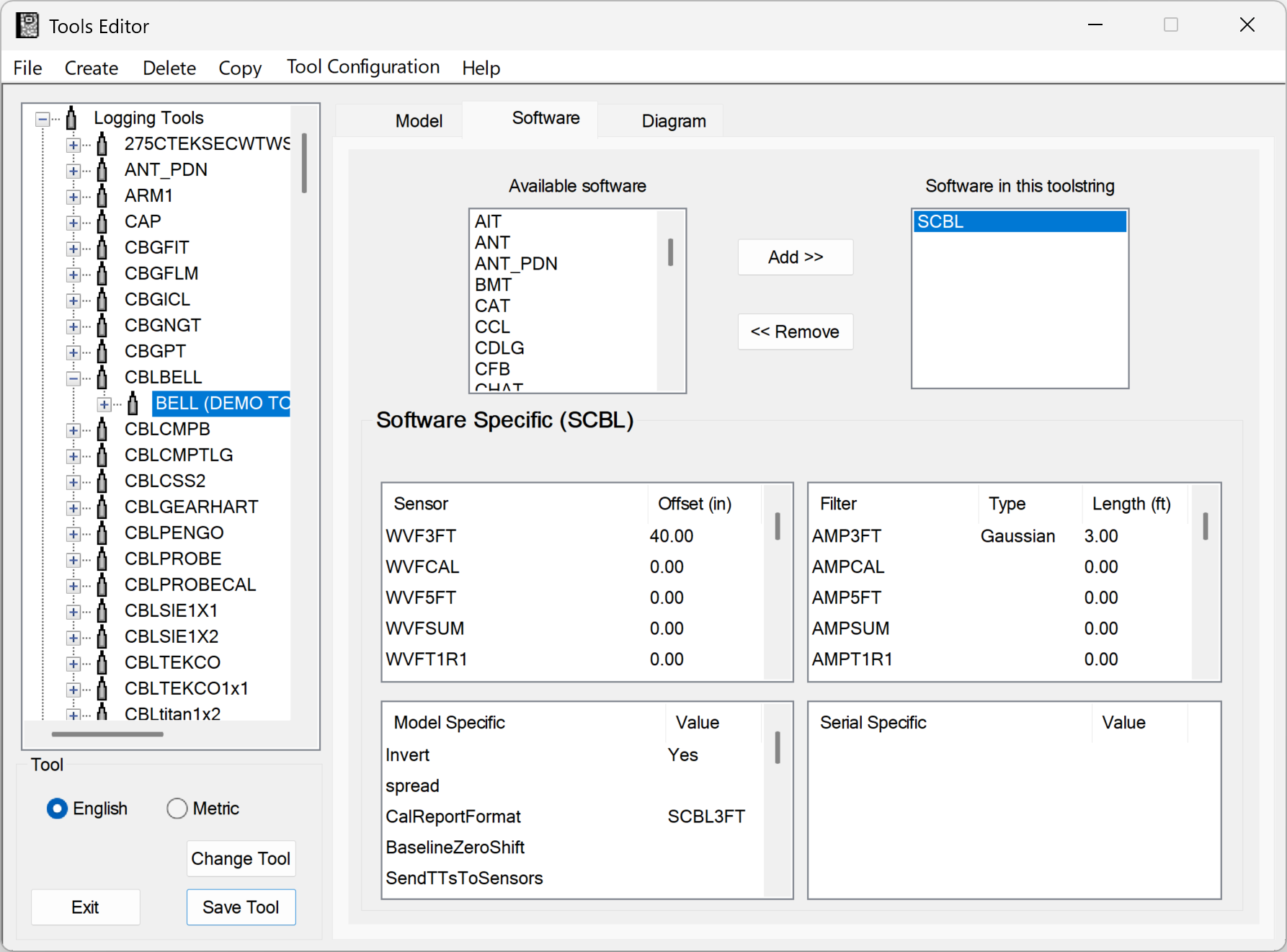Image resolution: width=1287 pixels, height=952 pixels.
Task: Click the Tools Editor app icon in title bar
Action: click(27, 26)
